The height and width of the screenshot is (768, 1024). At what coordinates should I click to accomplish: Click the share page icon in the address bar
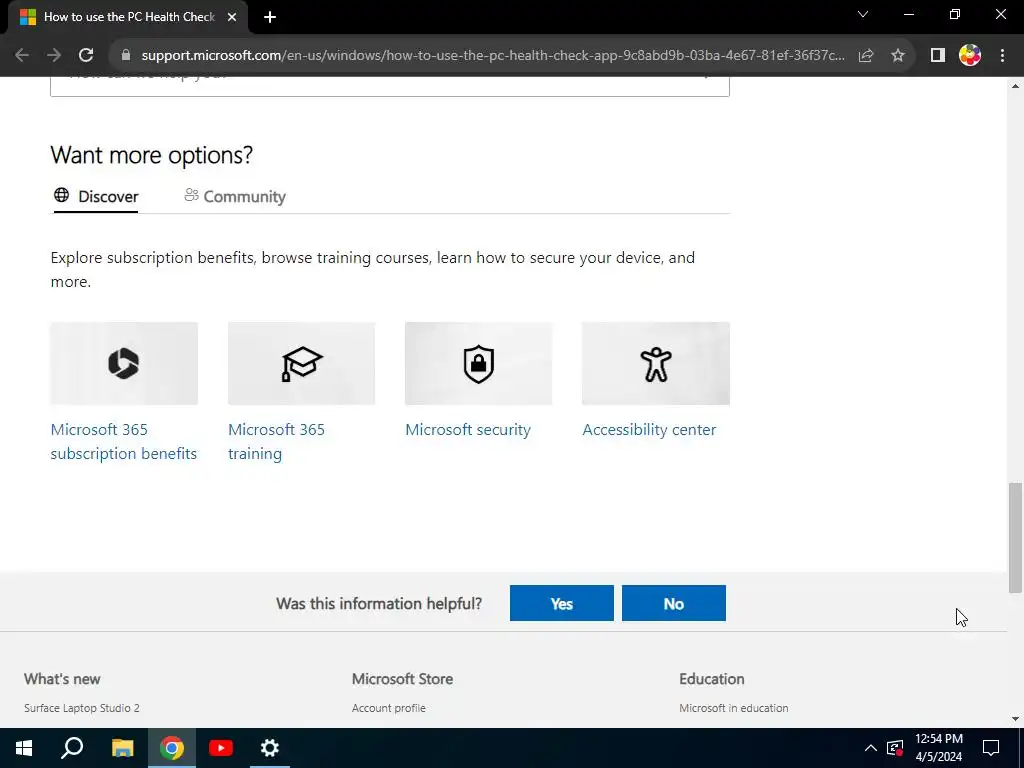point(866,56)
